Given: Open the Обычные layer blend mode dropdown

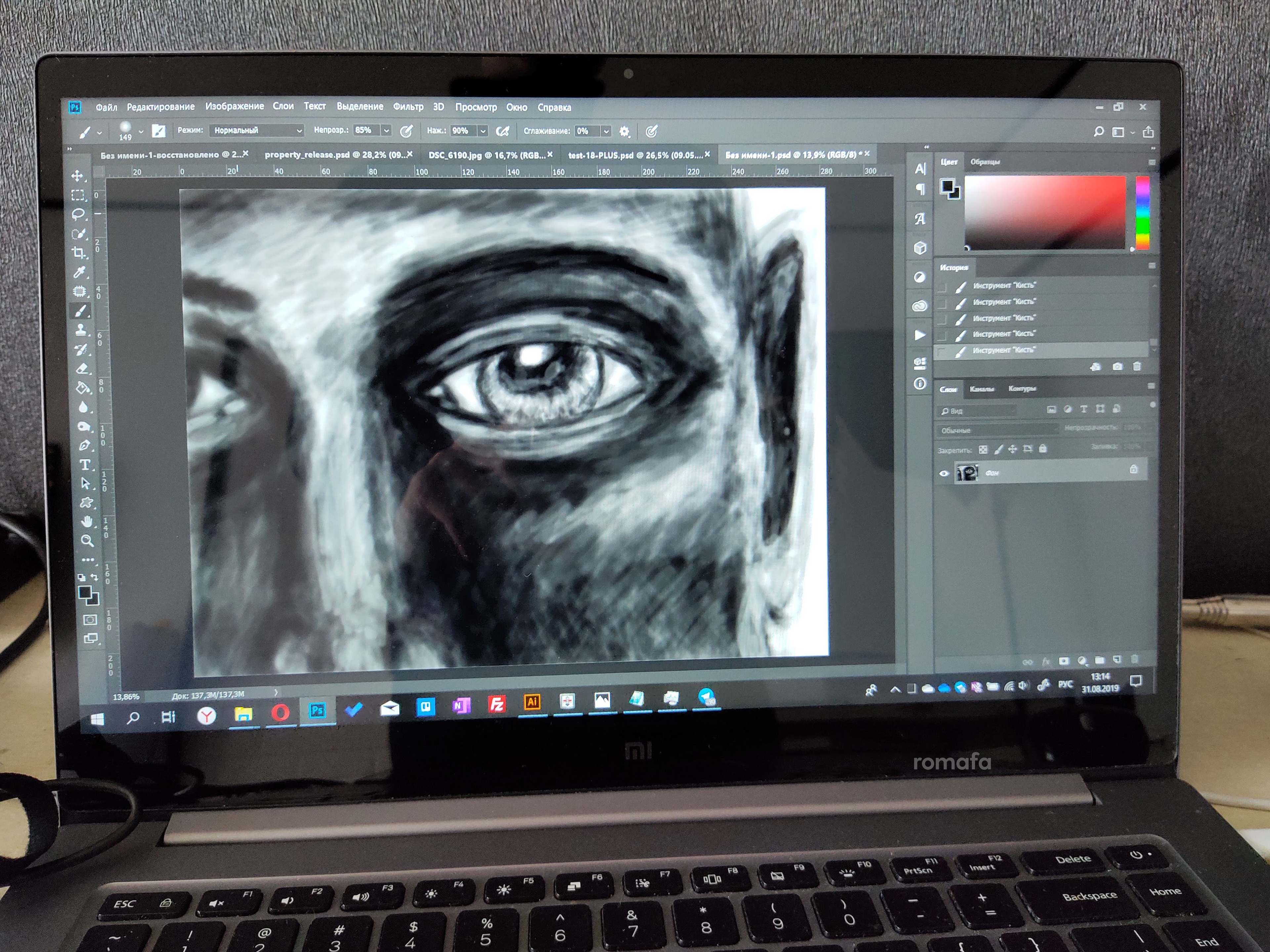Looking at the screenshot, I should point(997,430).
